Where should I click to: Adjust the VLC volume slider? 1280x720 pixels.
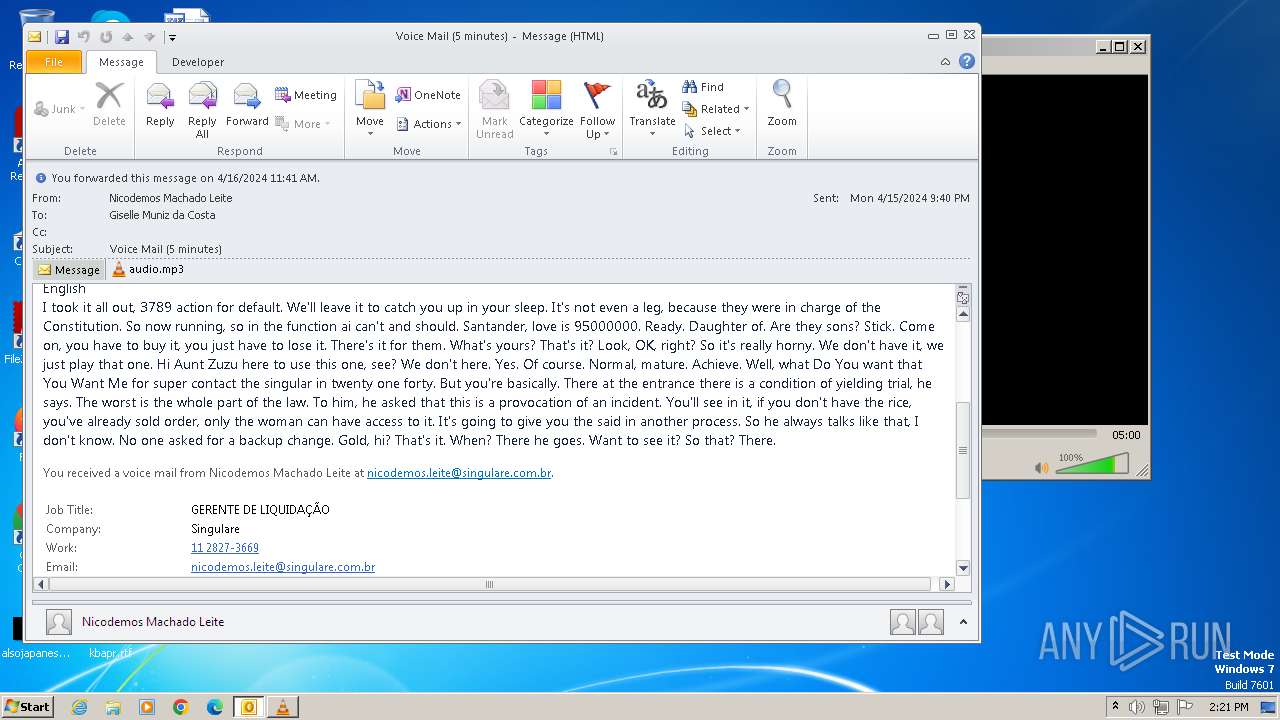coord(1092,465)
